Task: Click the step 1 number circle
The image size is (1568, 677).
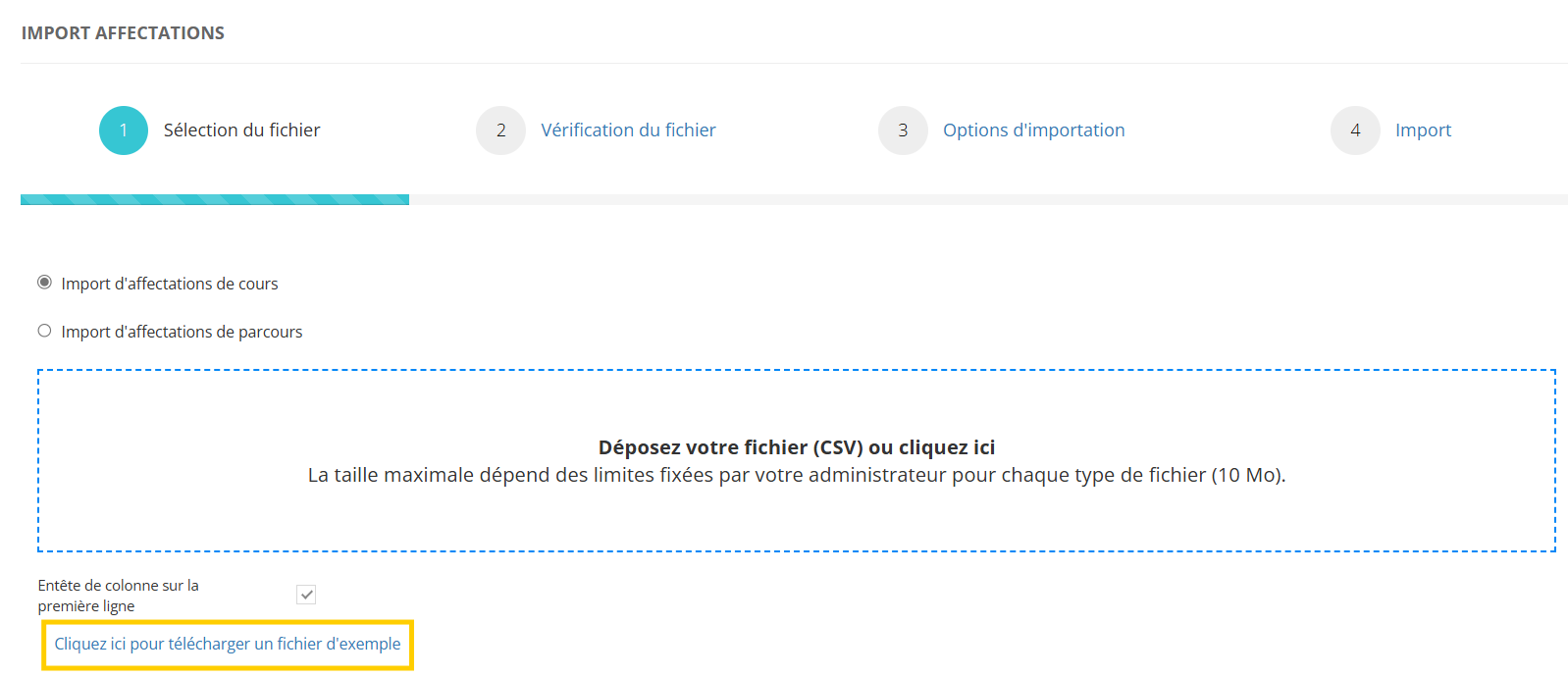Action: point(124,130)
